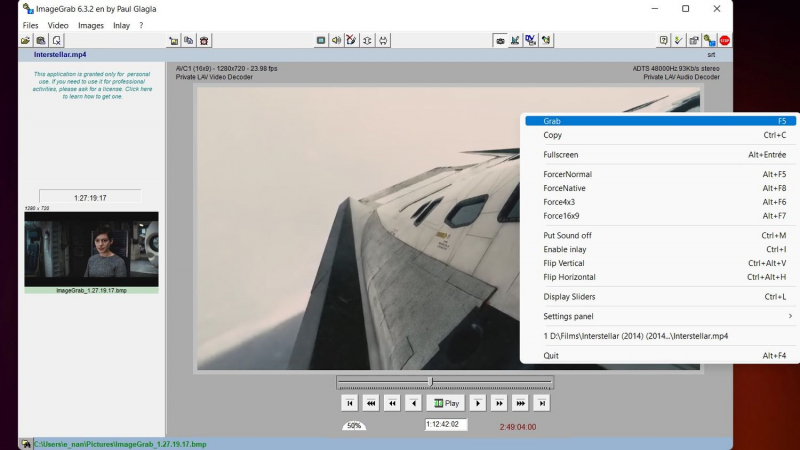Click triple-arrow fast forward button
This screenshot has height=450, width=800.
[521, 403]
